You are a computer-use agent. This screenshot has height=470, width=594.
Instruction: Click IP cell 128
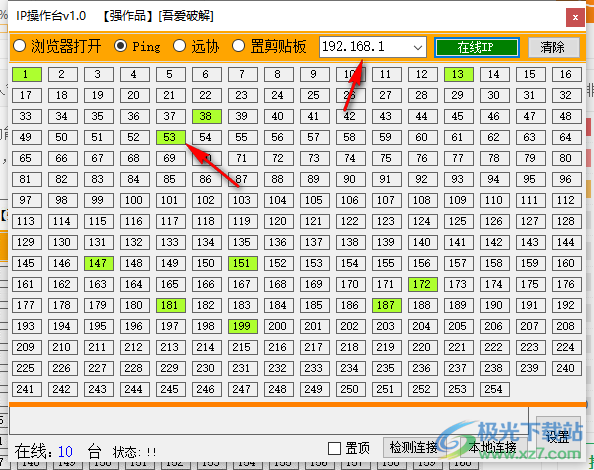(566, 221)
